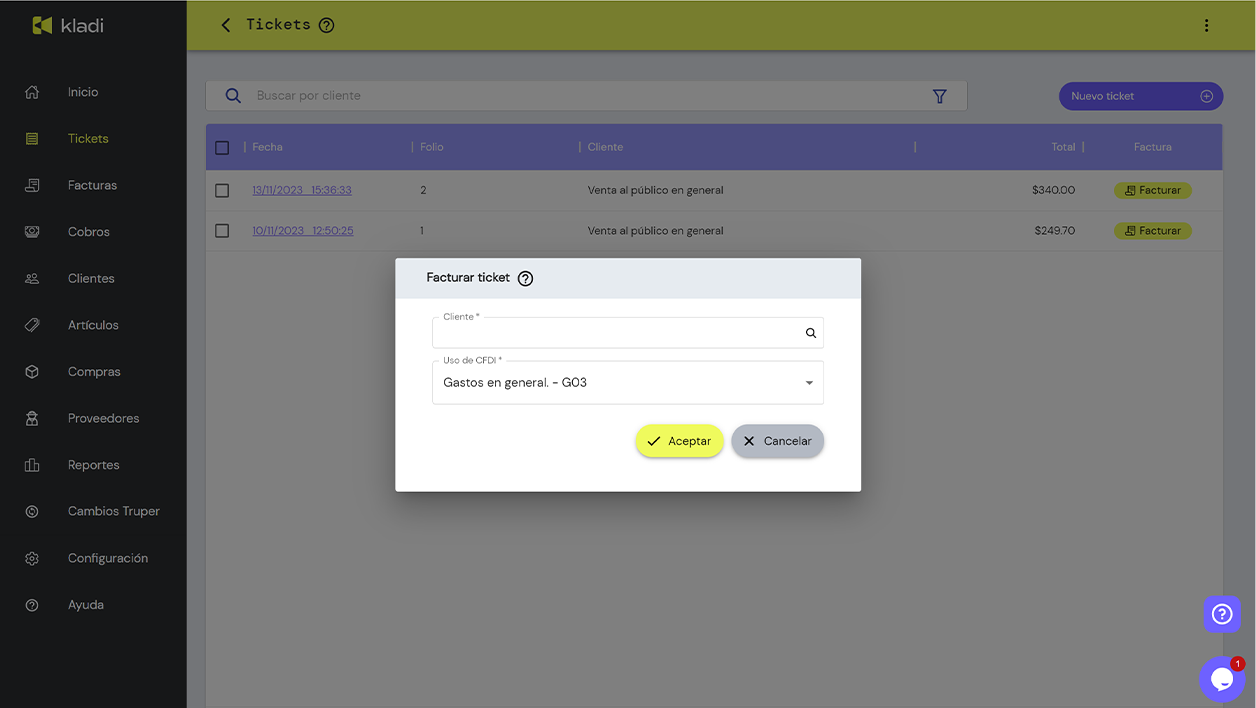Screen dimensions: 1256x708
Task: Click the purple chat bubble with notification badge
Action: coord(1221,678)
